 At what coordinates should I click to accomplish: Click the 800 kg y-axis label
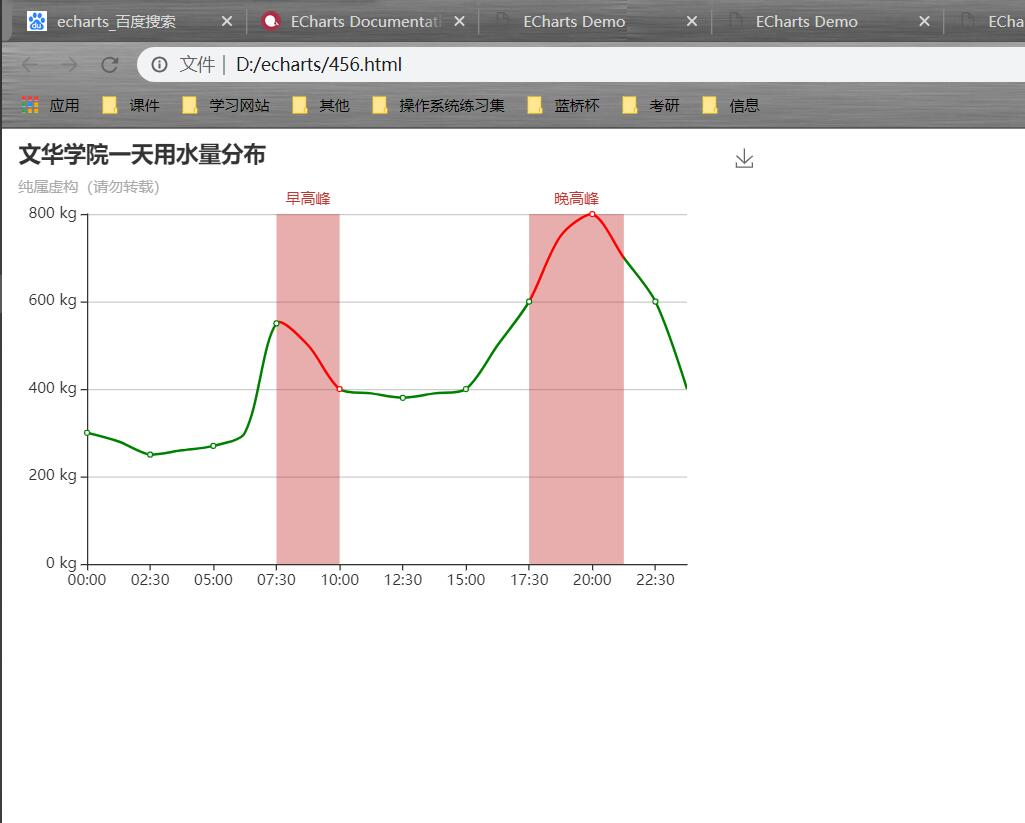(52, 213)
